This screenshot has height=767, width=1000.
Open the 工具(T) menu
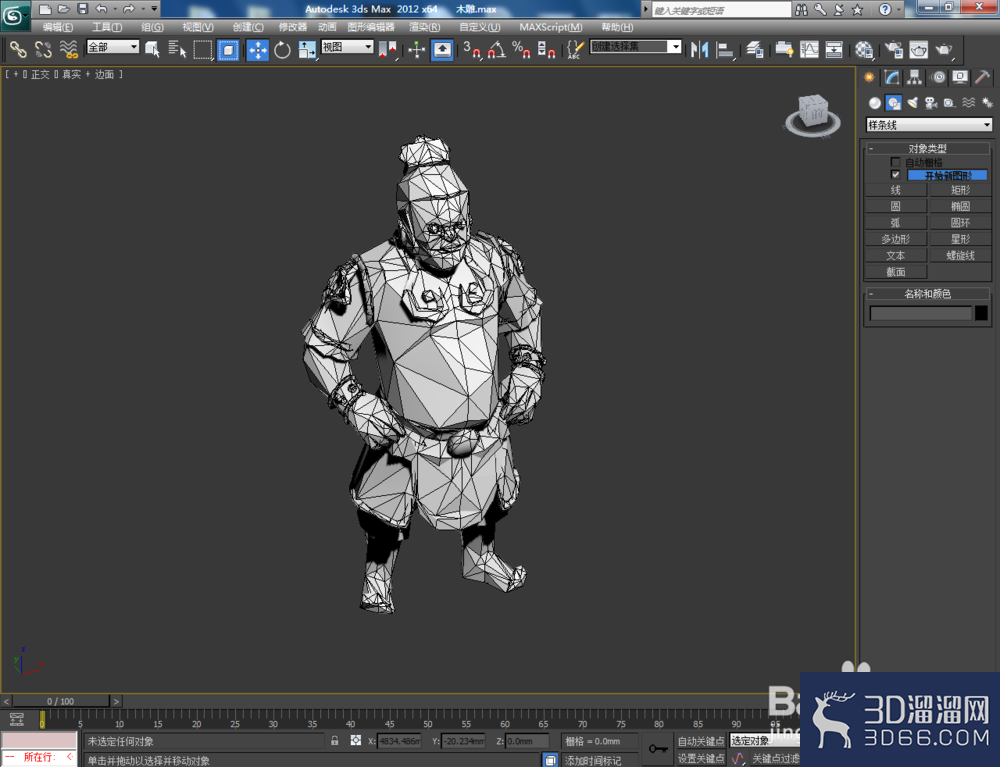coord(107,27)
